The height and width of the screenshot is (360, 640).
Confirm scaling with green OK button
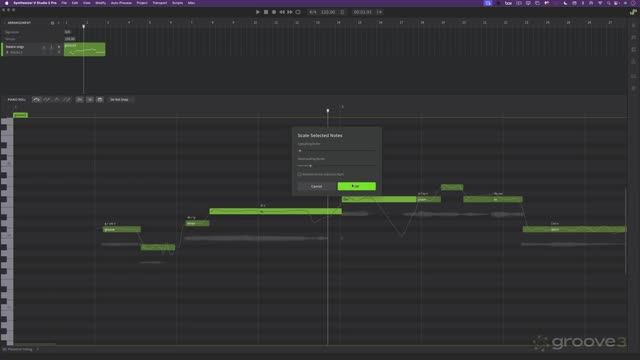(356, 186)
